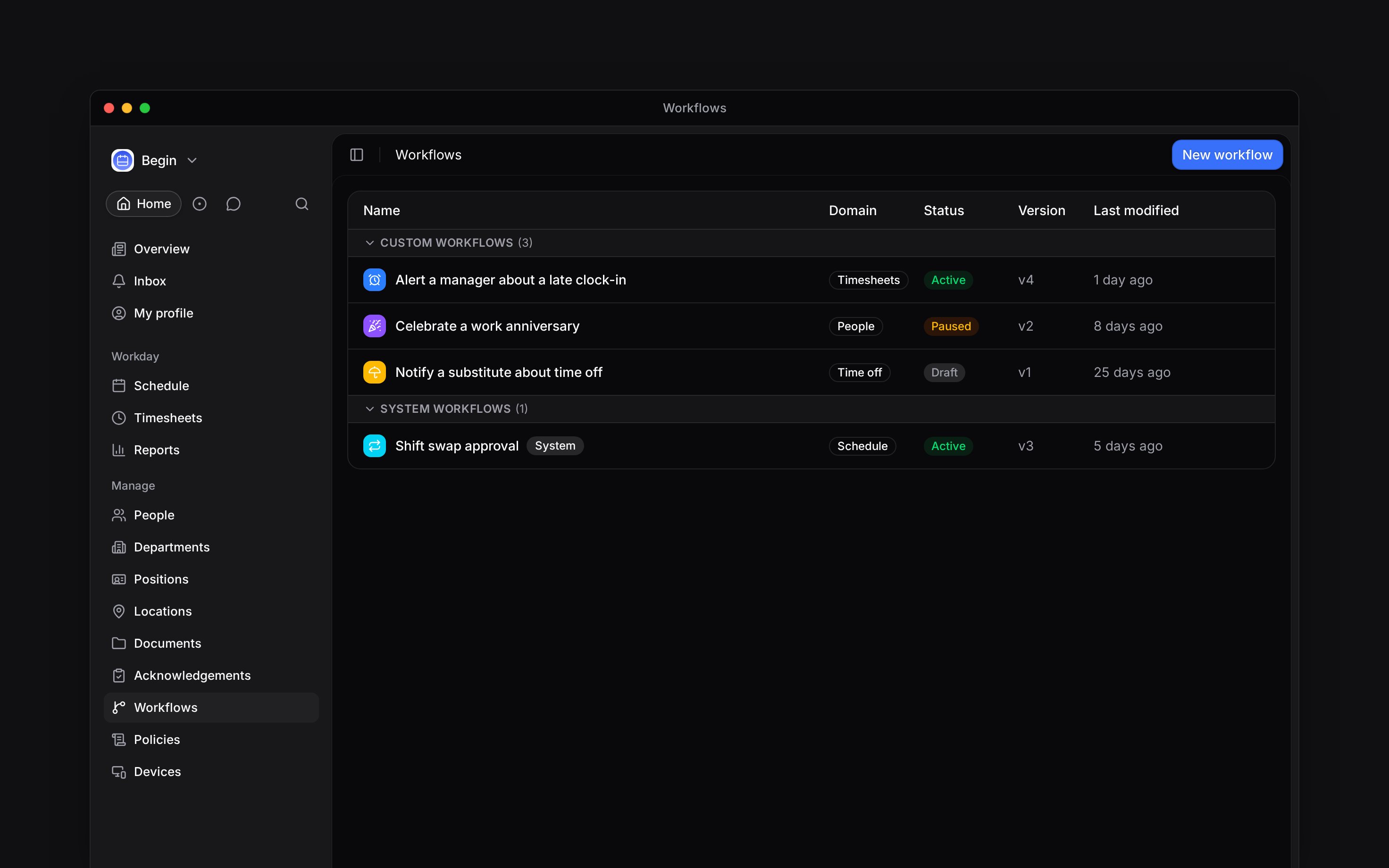The image size is (1389, 868).
Task: Select Workflows in the sidebar
Action: (210, 707)
